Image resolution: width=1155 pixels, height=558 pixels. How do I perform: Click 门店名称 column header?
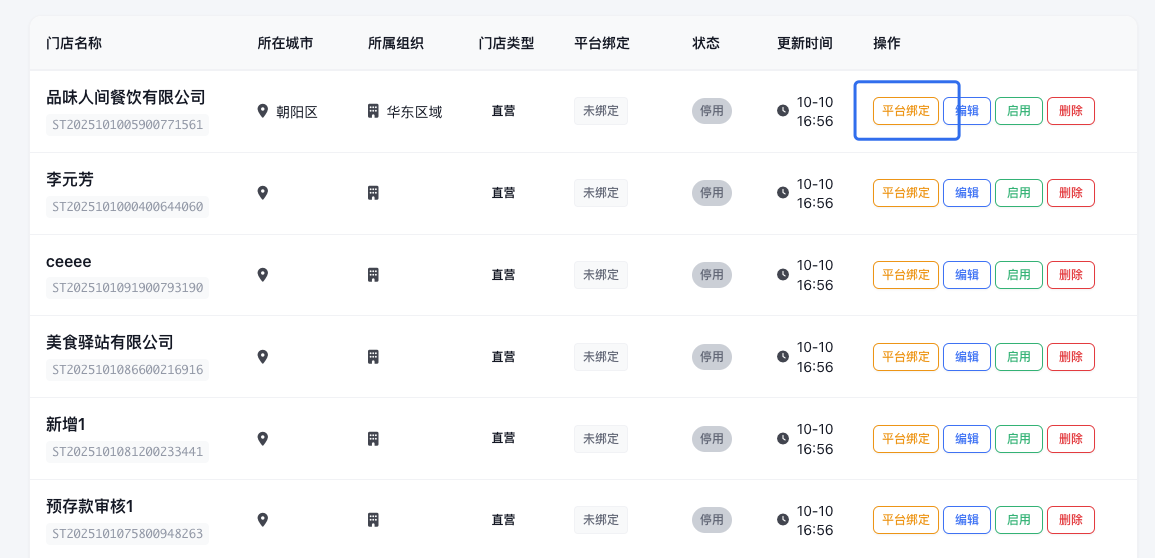(x=74, y=44)
